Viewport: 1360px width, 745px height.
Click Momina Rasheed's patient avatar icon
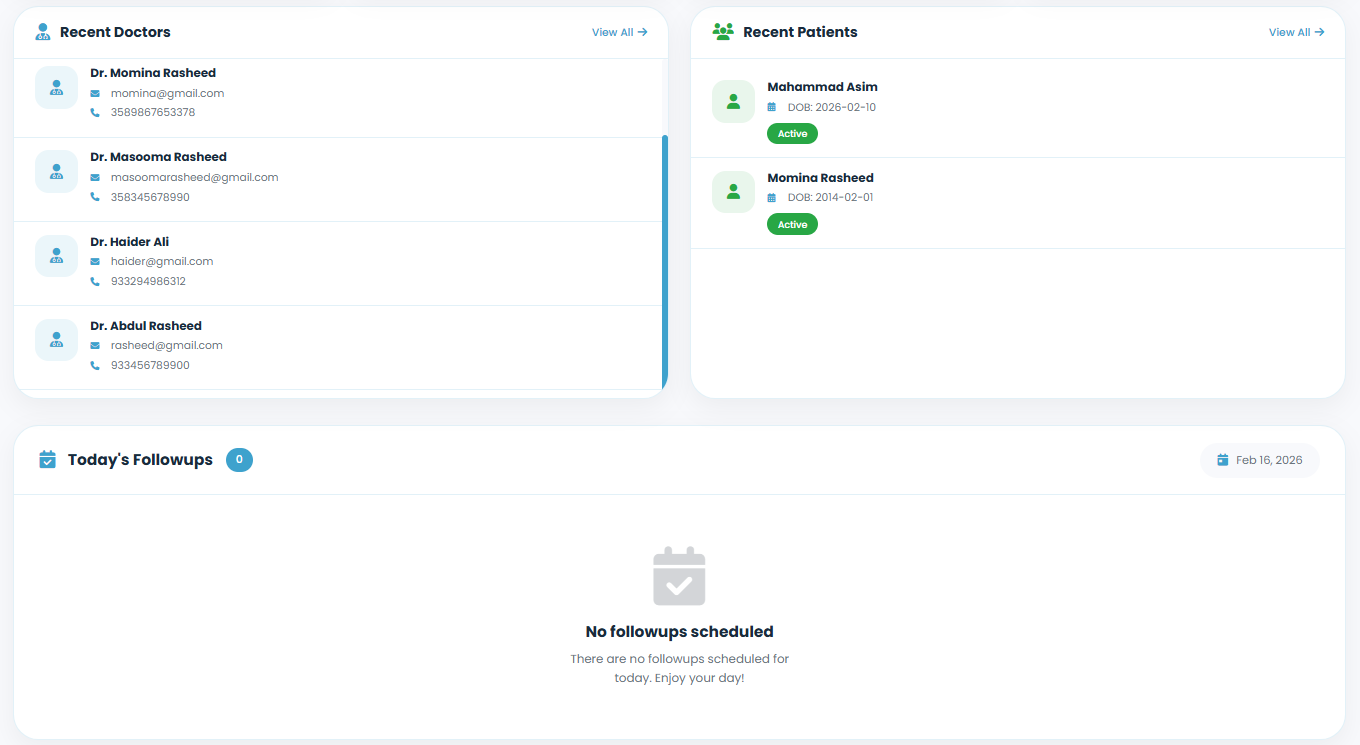point(733,192)
